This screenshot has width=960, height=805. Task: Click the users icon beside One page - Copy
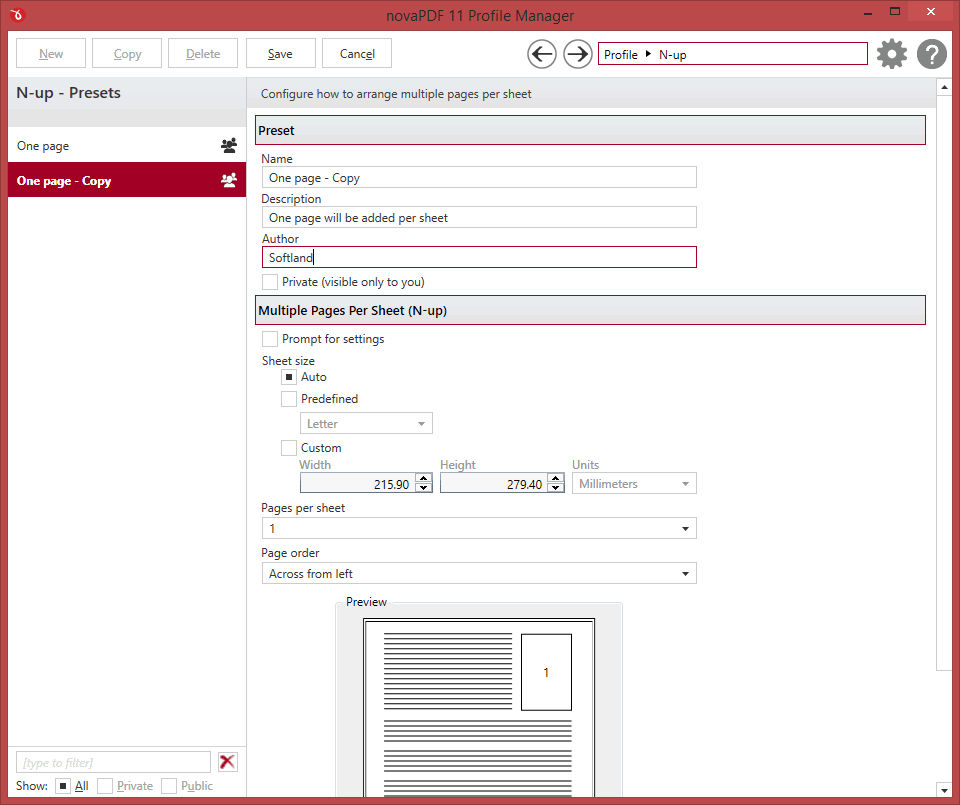(x=229, y=181)
